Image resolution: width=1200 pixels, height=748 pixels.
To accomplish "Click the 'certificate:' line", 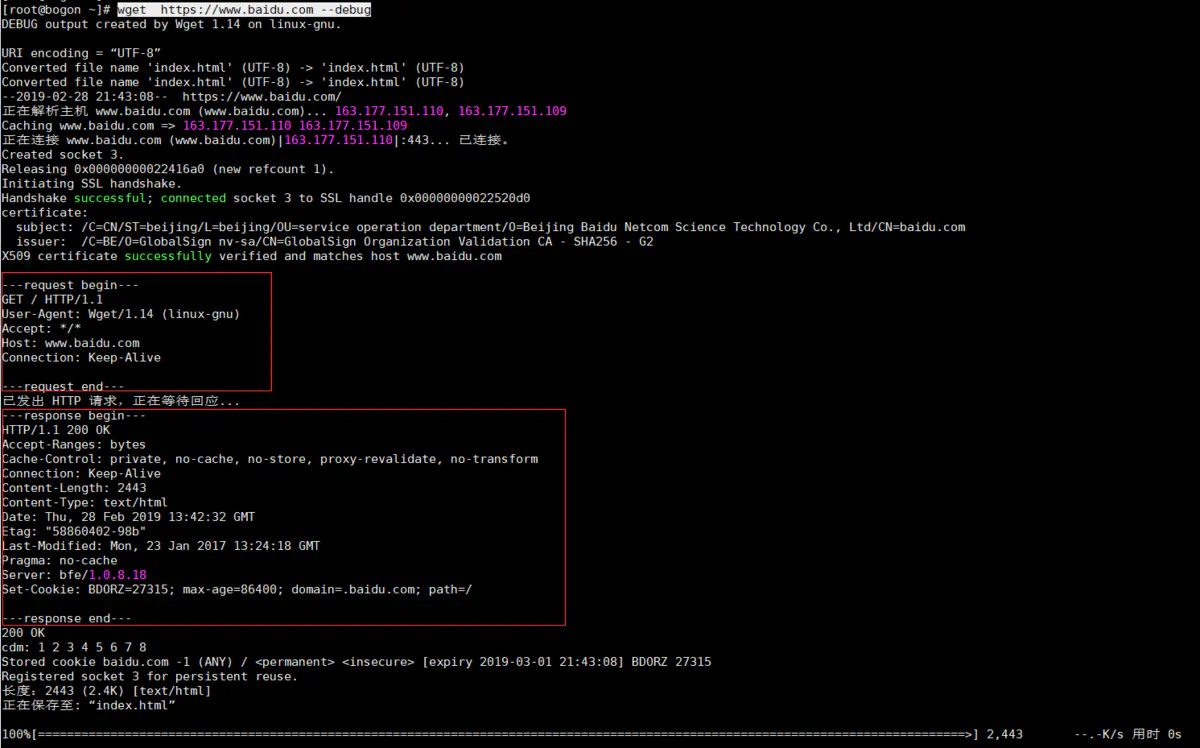I will coord(45,213).
